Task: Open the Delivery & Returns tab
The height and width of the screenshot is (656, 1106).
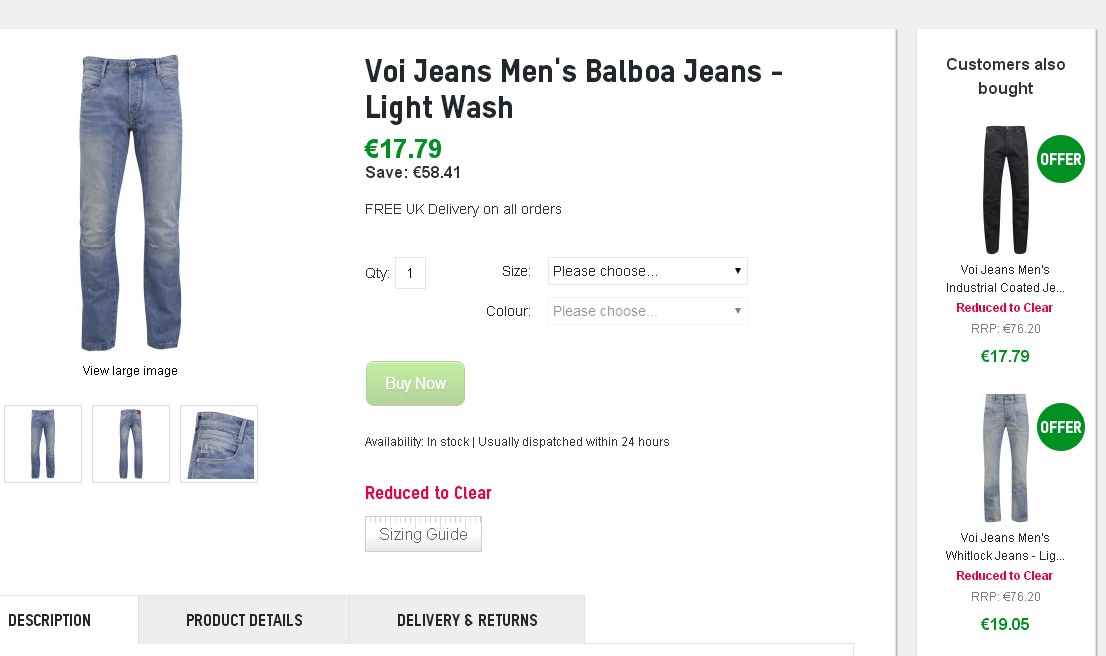Action: [x=467, y=620]
